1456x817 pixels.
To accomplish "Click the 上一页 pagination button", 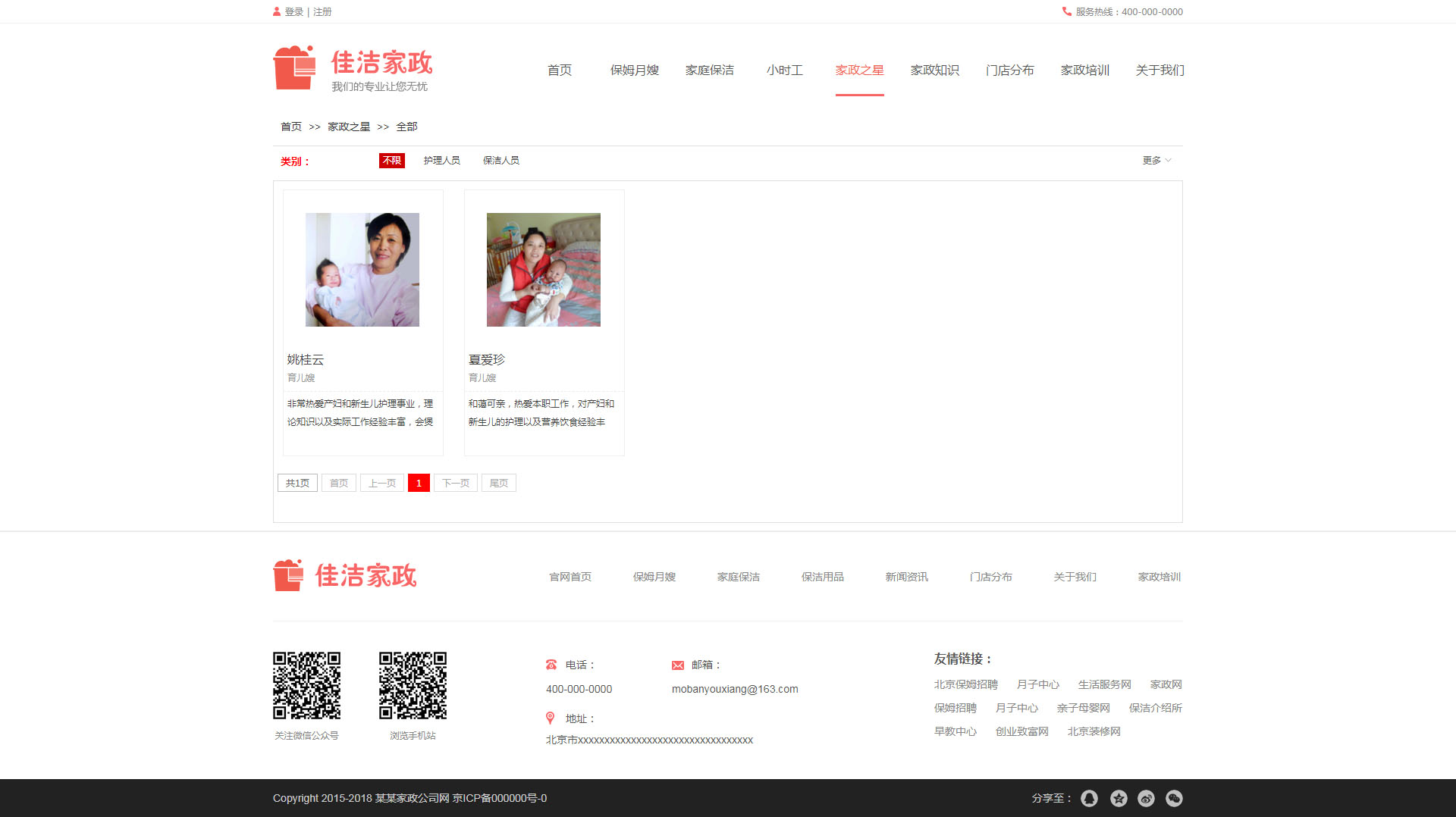I will [x=382, y=483].
